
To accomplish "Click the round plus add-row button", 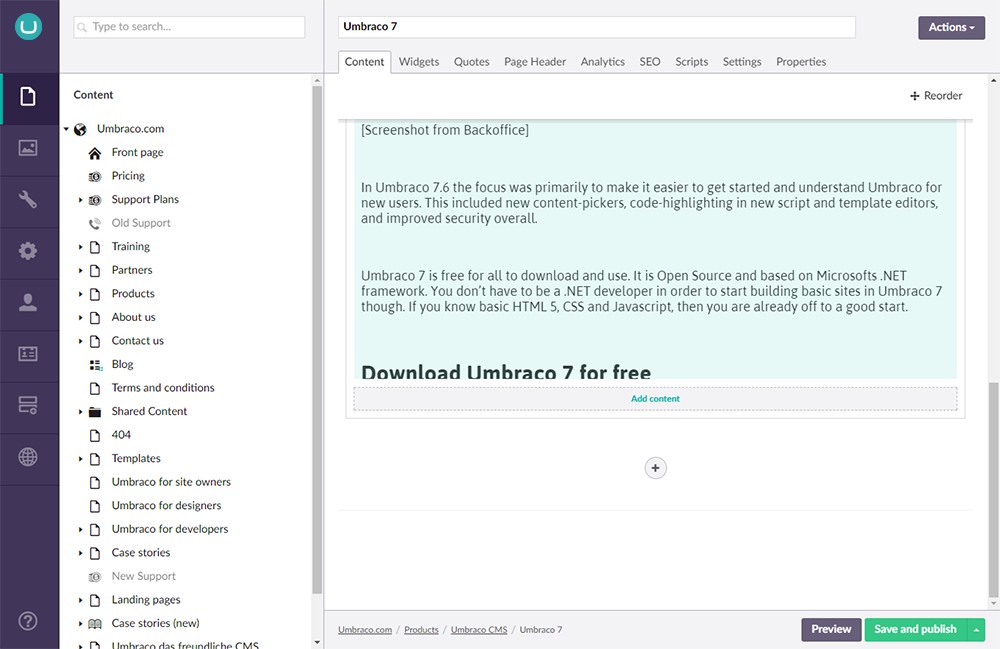I will 655,468.
